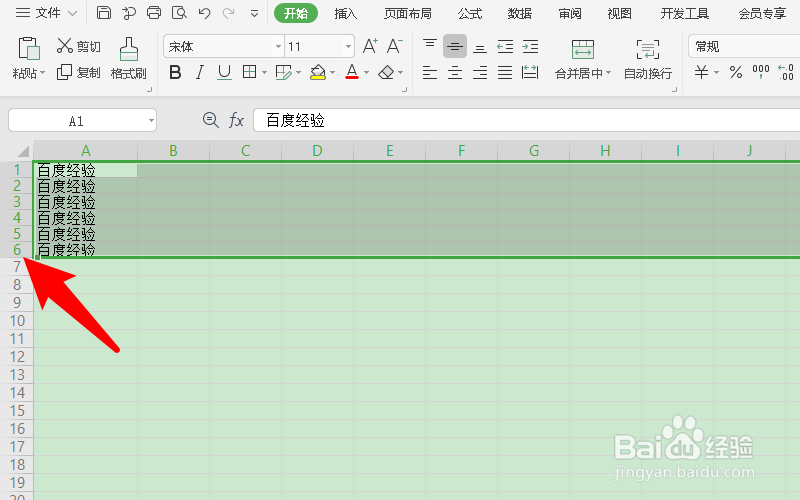Screen dimensions: 800x500
Task: Apply currency ¥ format
Action: coord(702,72)
